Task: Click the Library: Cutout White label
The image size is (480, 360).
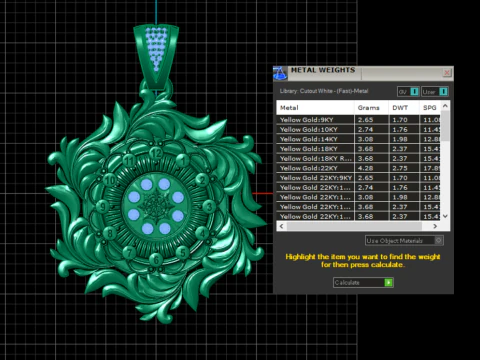Action: coord(324,91)
